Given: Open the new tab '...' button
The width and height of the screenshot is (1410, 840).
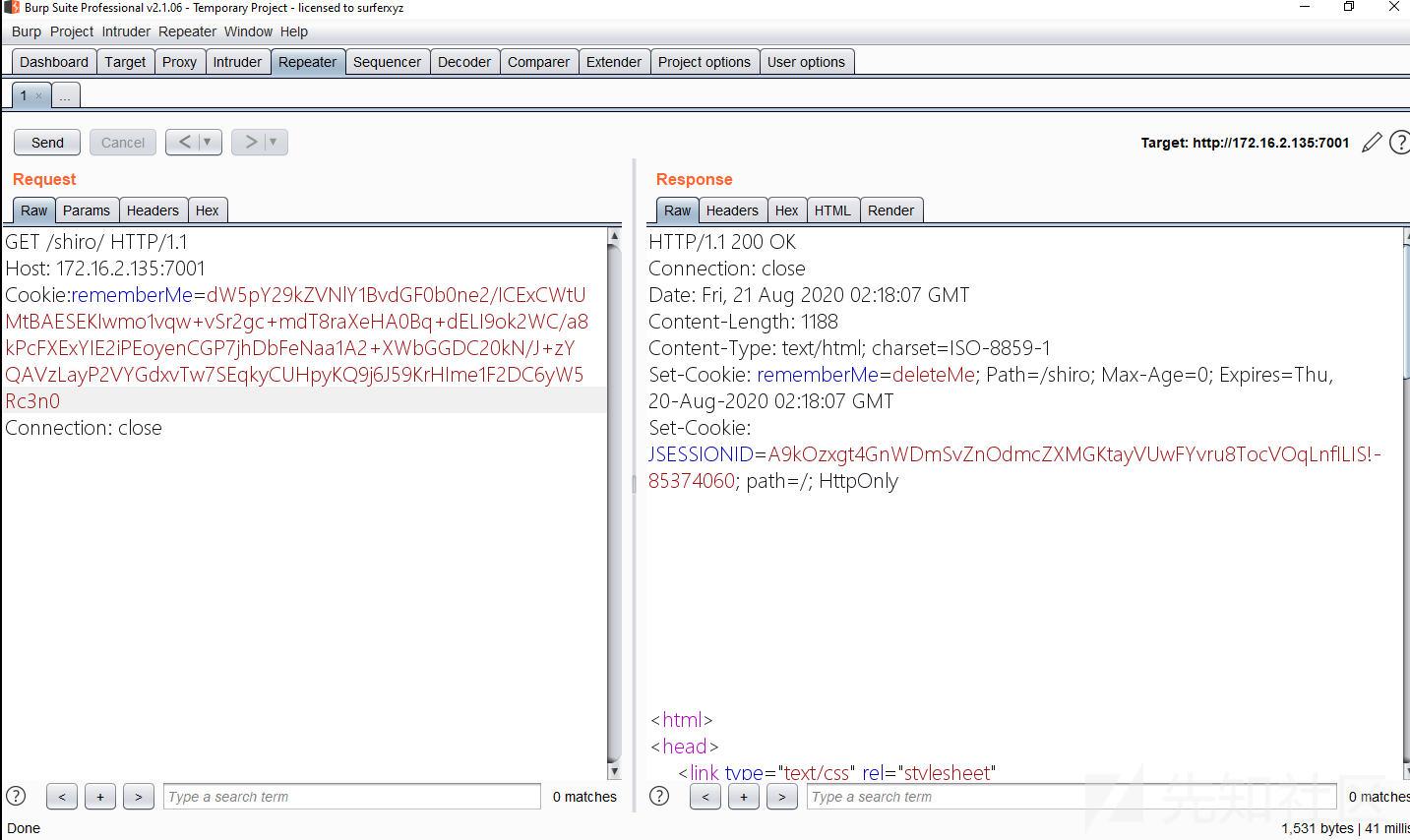Looking at the screenshot, I should [65, 95].
